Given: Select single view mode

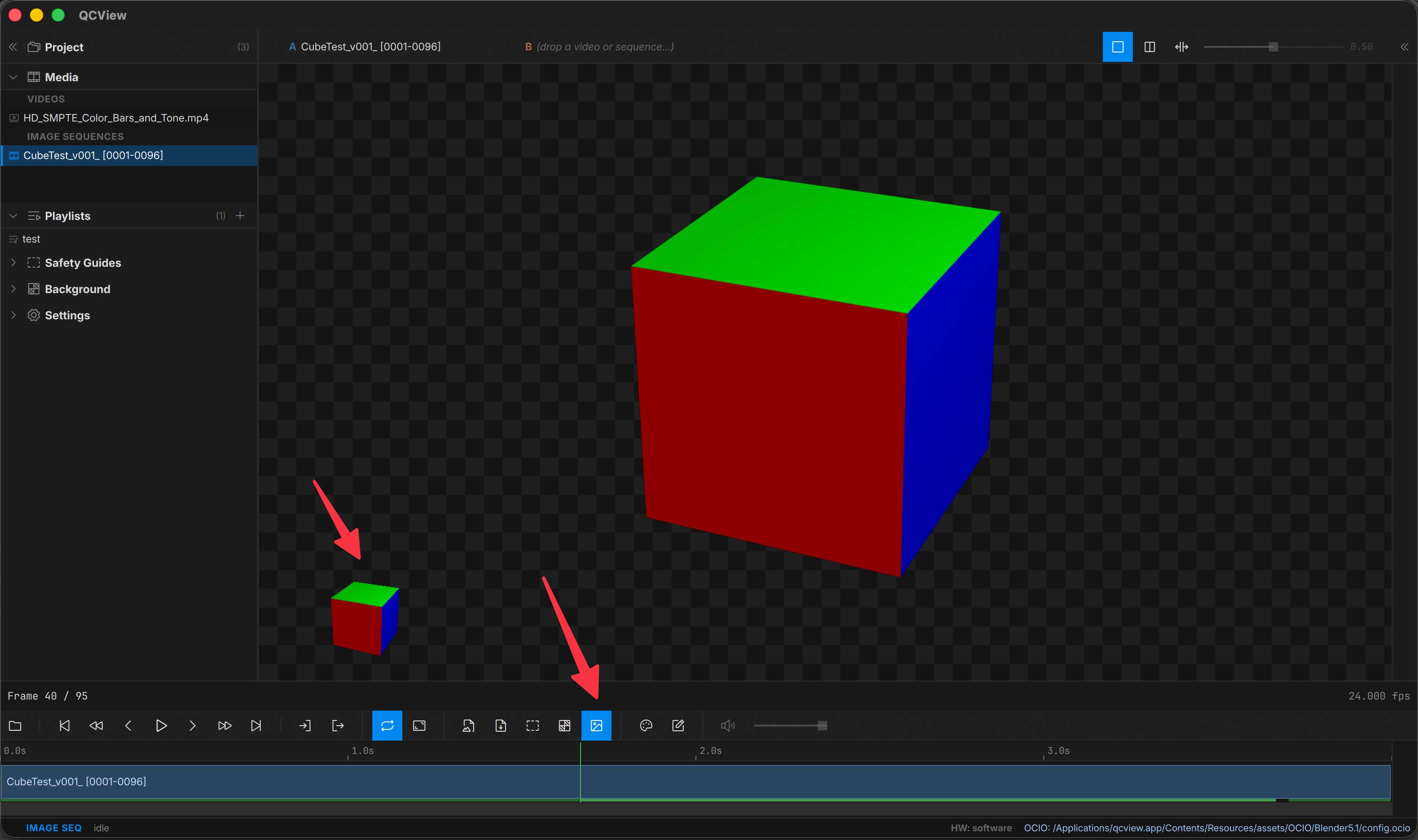Looking at the screenshot, I should (x=1117, y=47).
